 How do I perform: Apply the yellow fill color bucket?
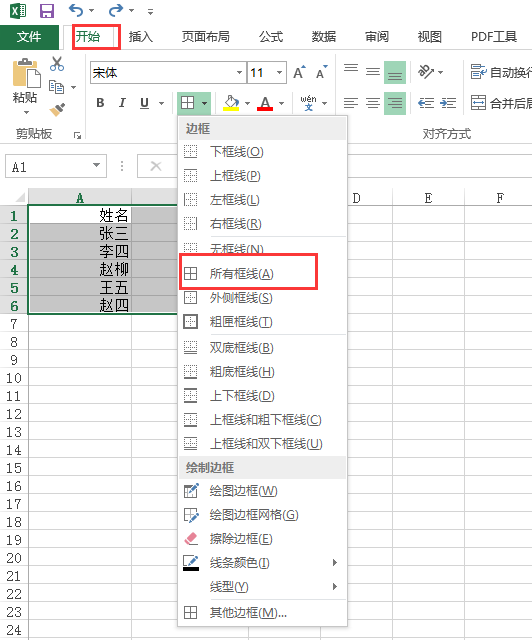click(x=231, y=103)
